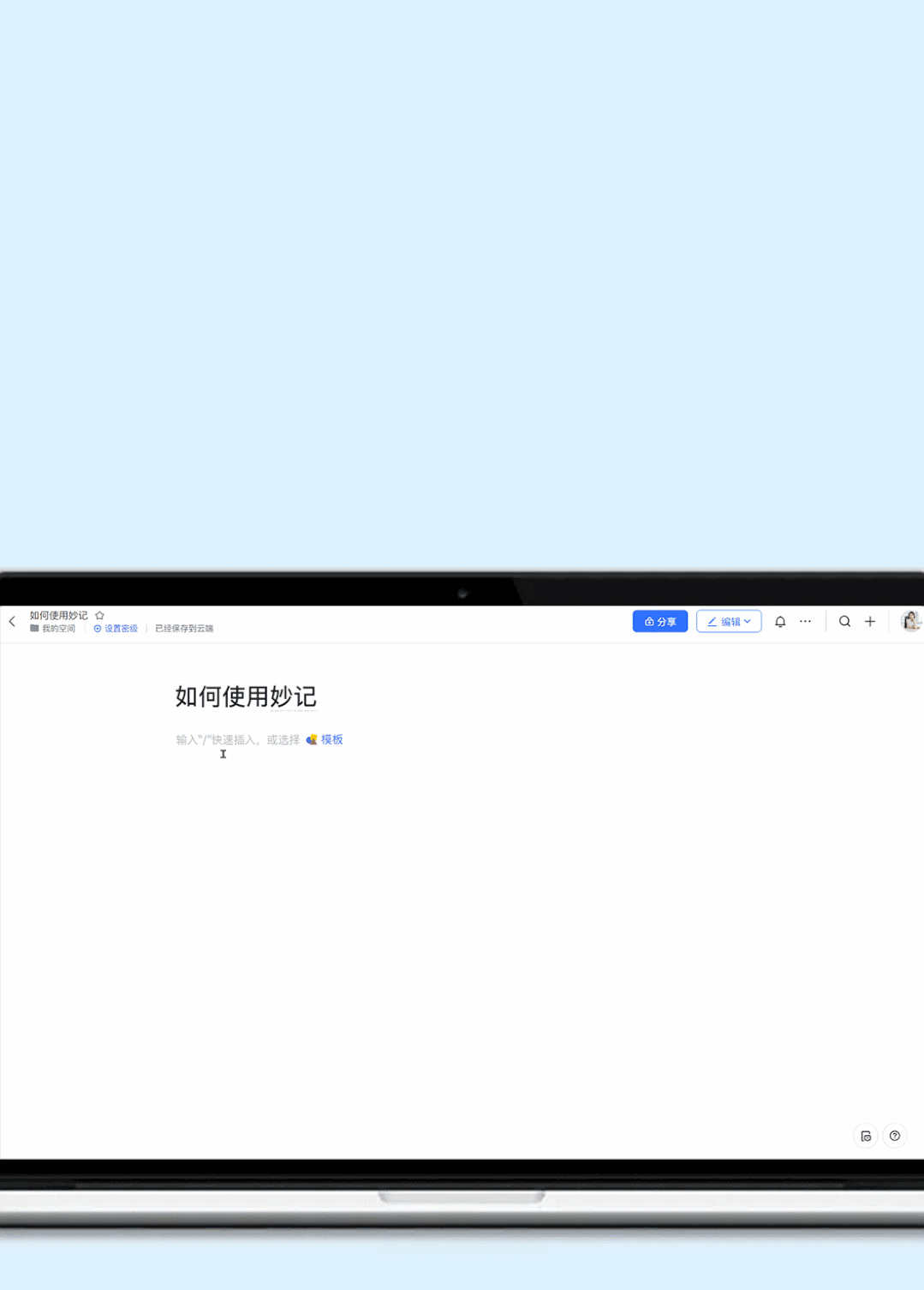Click the document title 如何使用妙记 heading

point(246,696)
